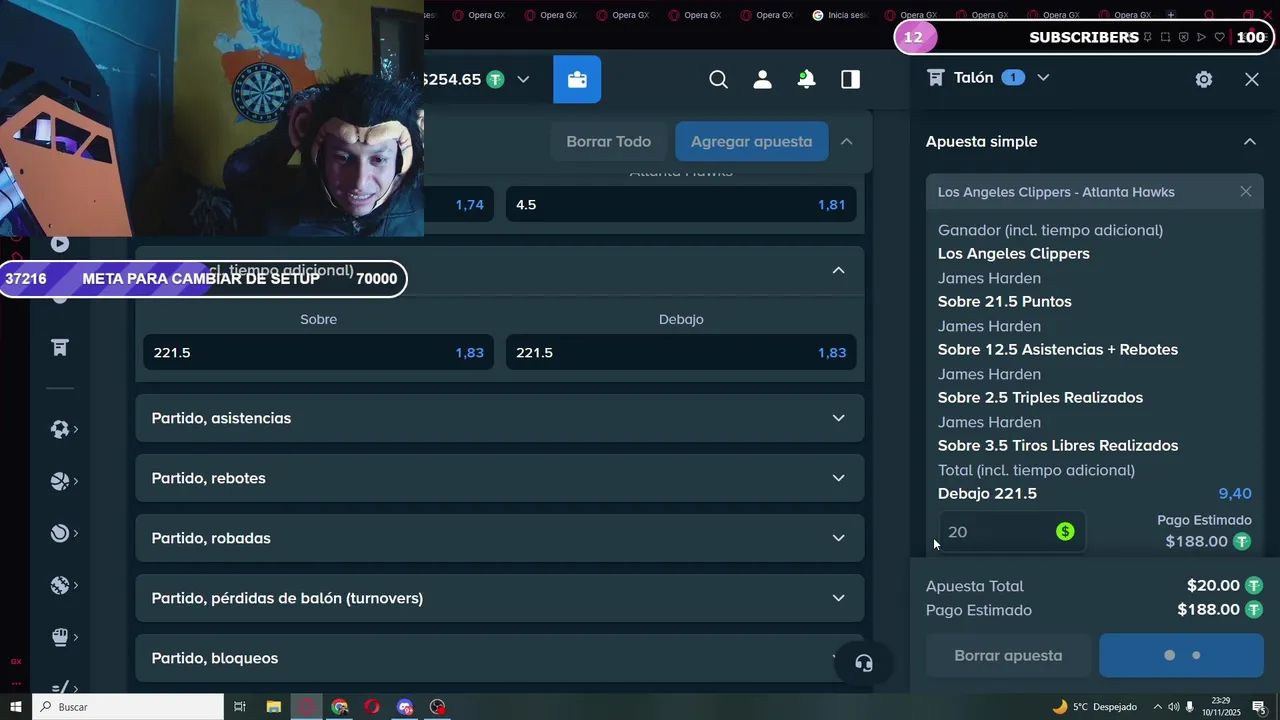Click the green dollar currency icon in stake field

[1065, 531]
